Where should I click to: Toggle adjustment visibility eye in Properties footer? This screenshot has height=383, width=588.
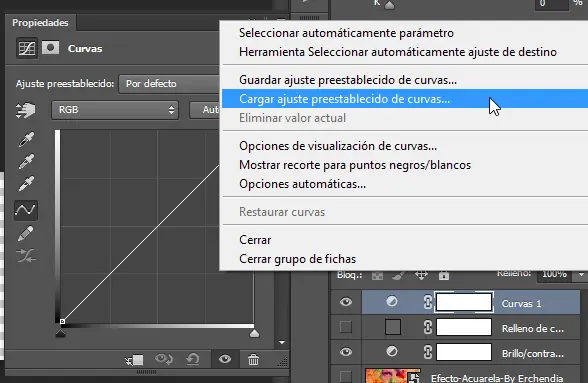pos(225,359)
